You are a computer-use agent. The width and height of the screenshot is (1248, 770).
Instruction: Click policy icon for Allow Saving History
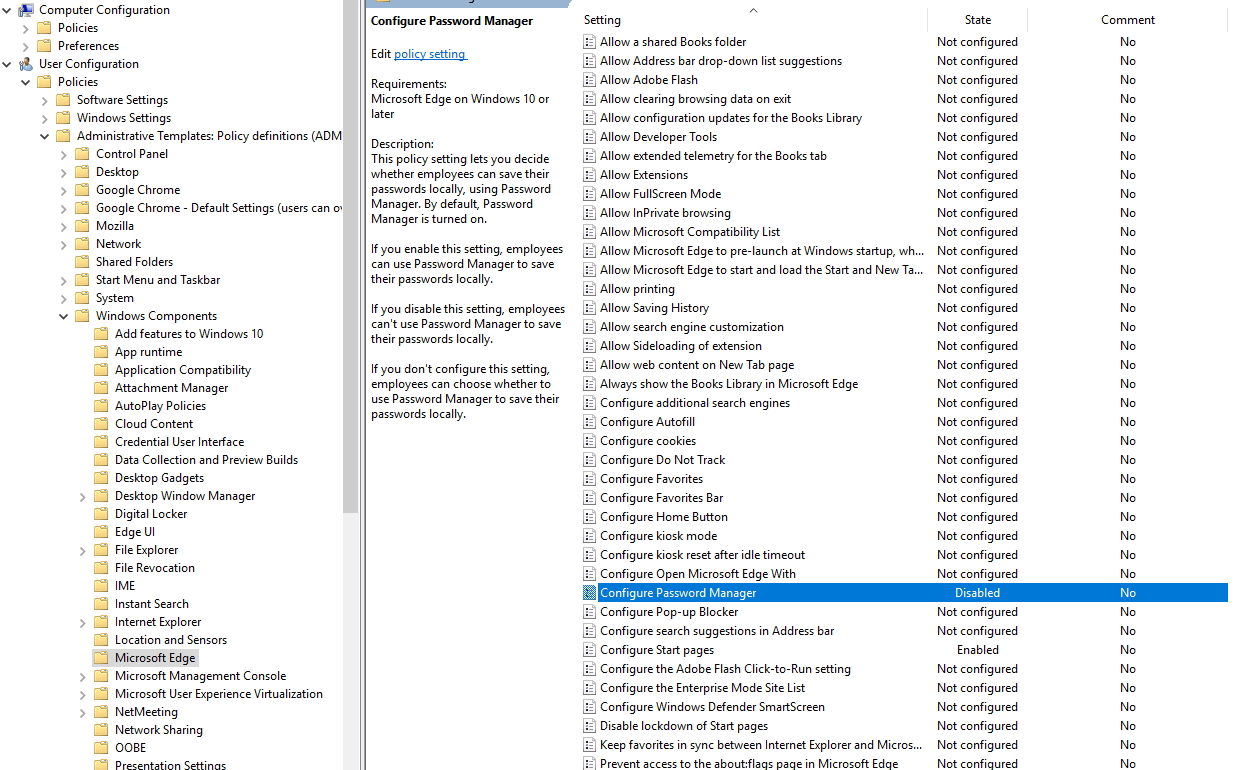coord(589,308)
